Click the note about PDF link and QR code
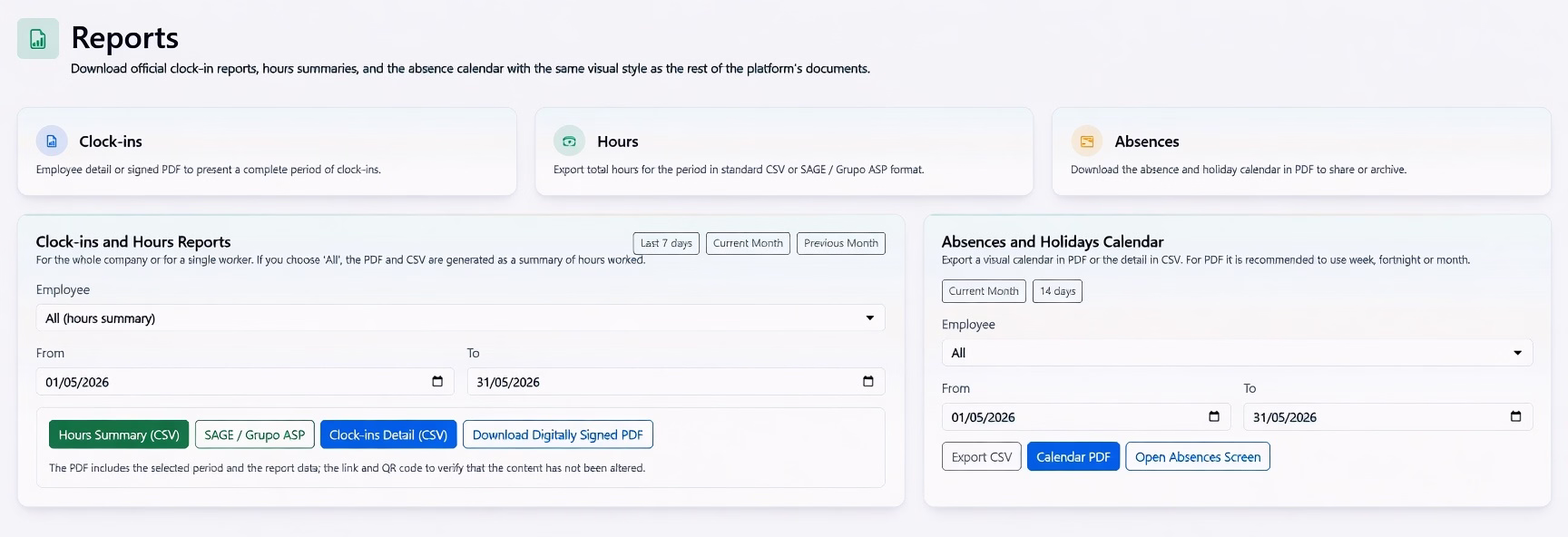The height and width of the screenshot is (537, 1568). point(347,468)
